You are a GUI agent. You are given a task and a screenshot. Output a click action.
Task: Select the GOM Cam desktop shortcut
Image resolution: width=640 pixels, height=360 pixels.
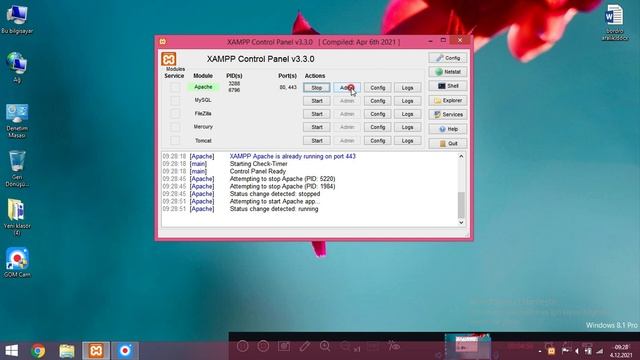17,262
